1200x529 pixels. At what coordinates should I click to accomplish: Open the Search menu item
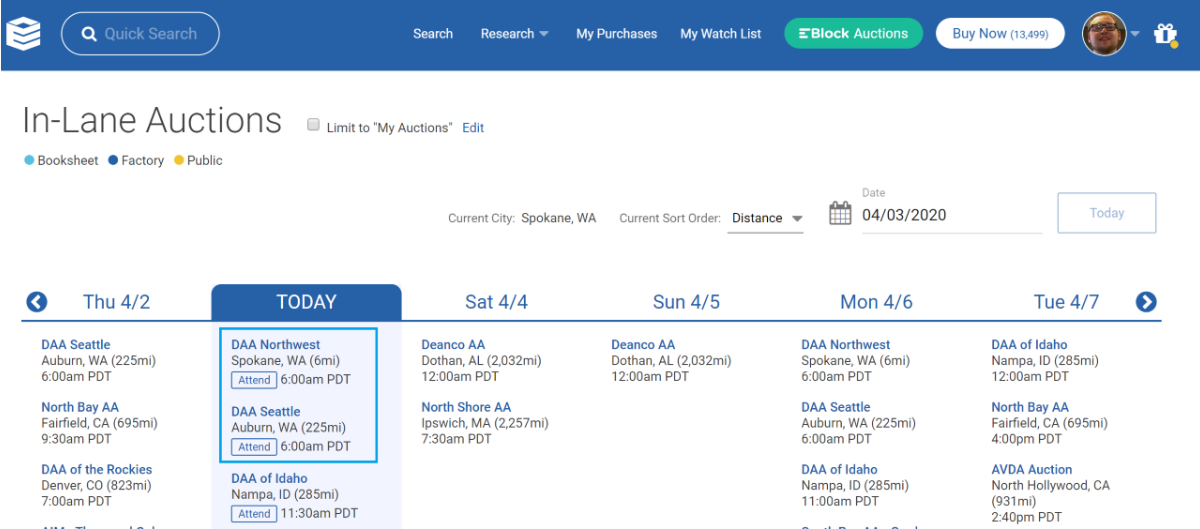[x=433, y=34]
